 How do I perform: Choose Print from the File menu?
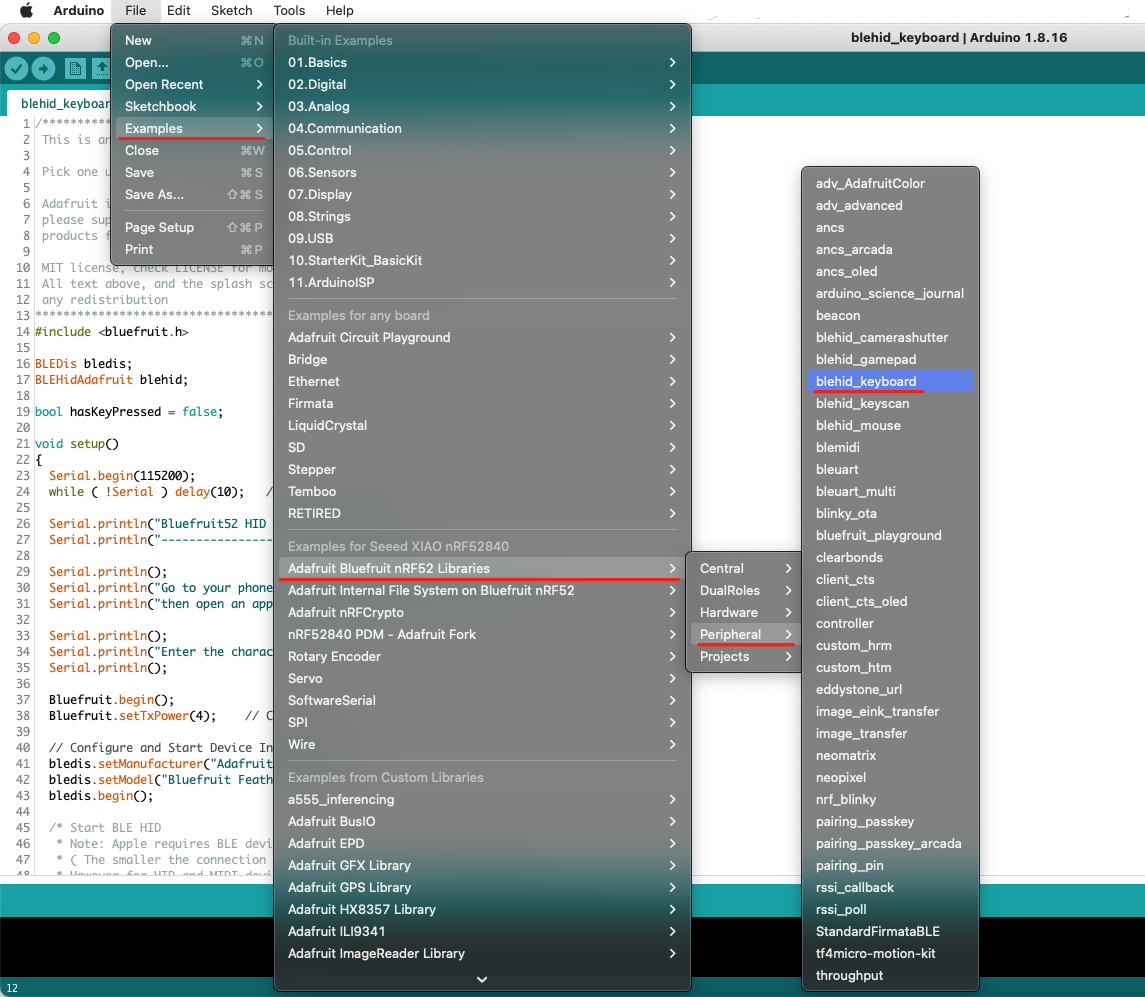click(192, 249)
